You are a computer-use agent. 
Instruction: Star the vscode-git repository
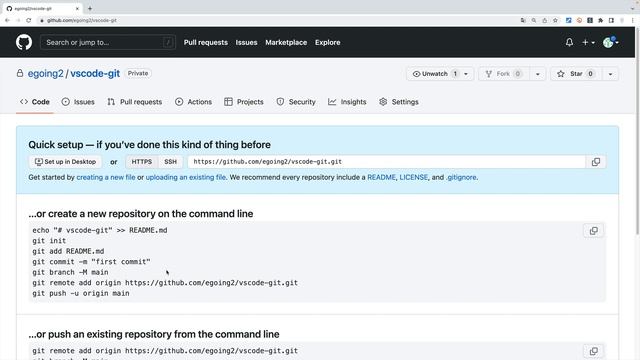pyautogui.click(x=576, y=74)
